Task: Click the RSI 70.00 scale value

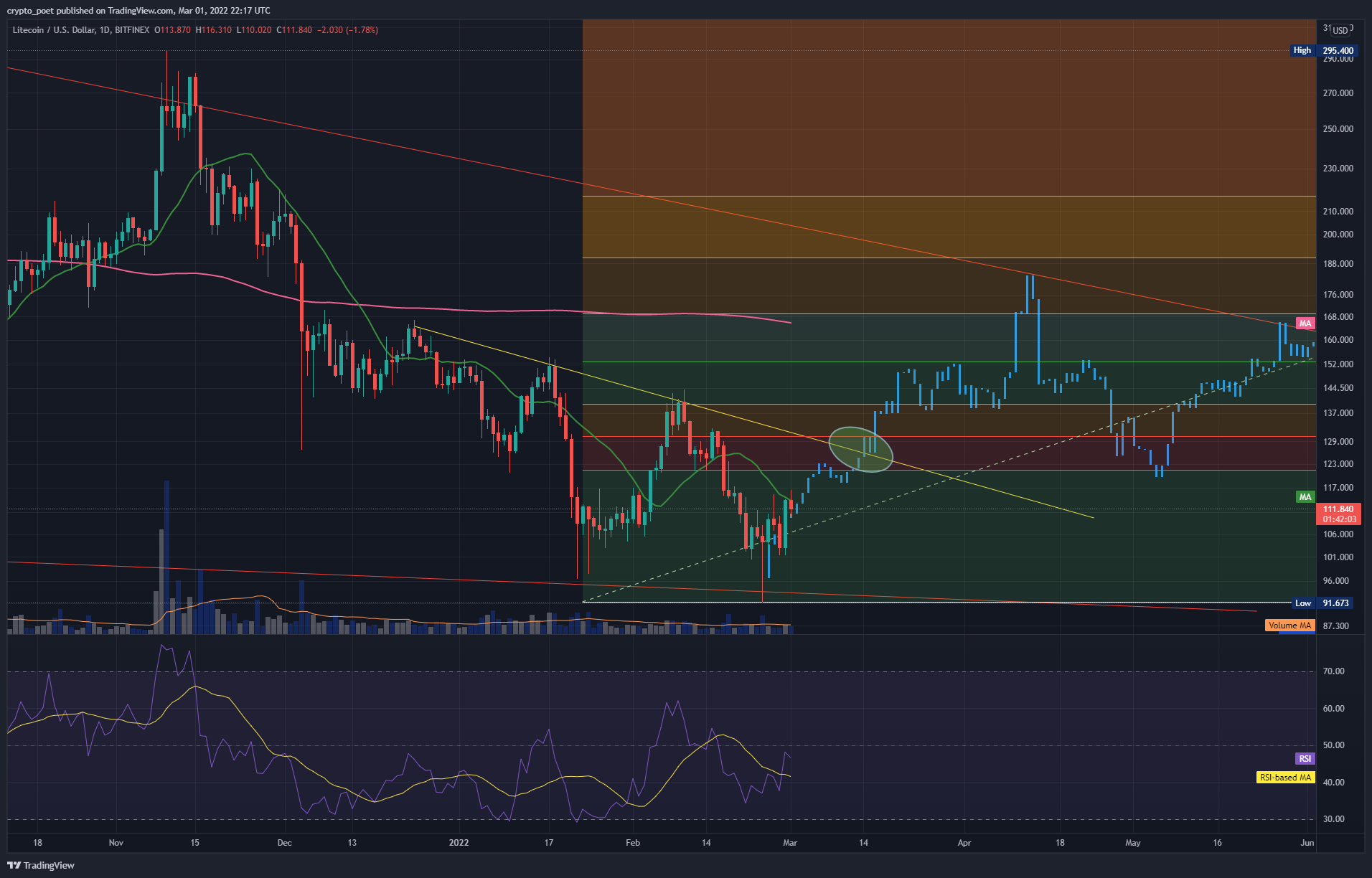Action: 1334,671
